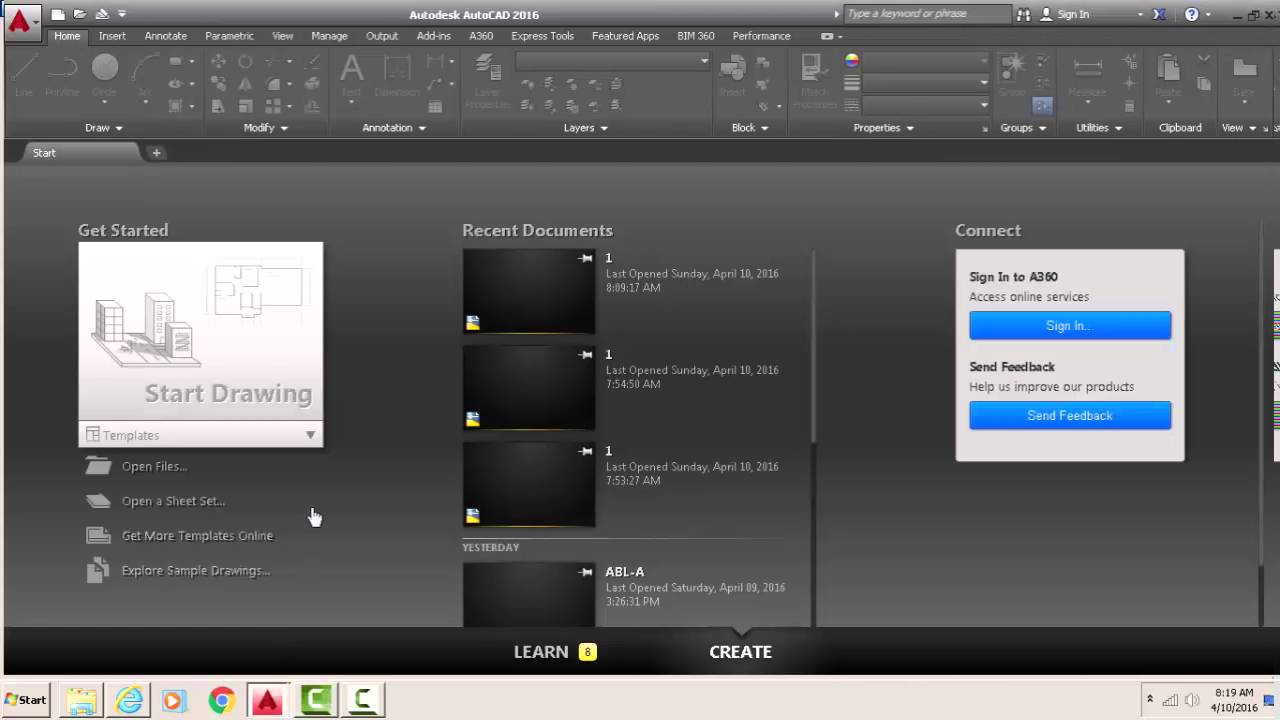Screen dimensions: 1280x720
Task: Open the LEARN page at bottom
Action: (x=541, y=652)
